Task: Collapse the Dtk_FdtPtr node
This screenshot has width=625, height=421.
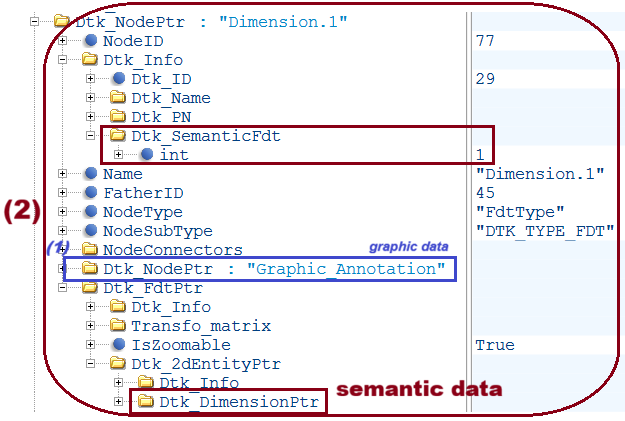Action: [63, 288]
